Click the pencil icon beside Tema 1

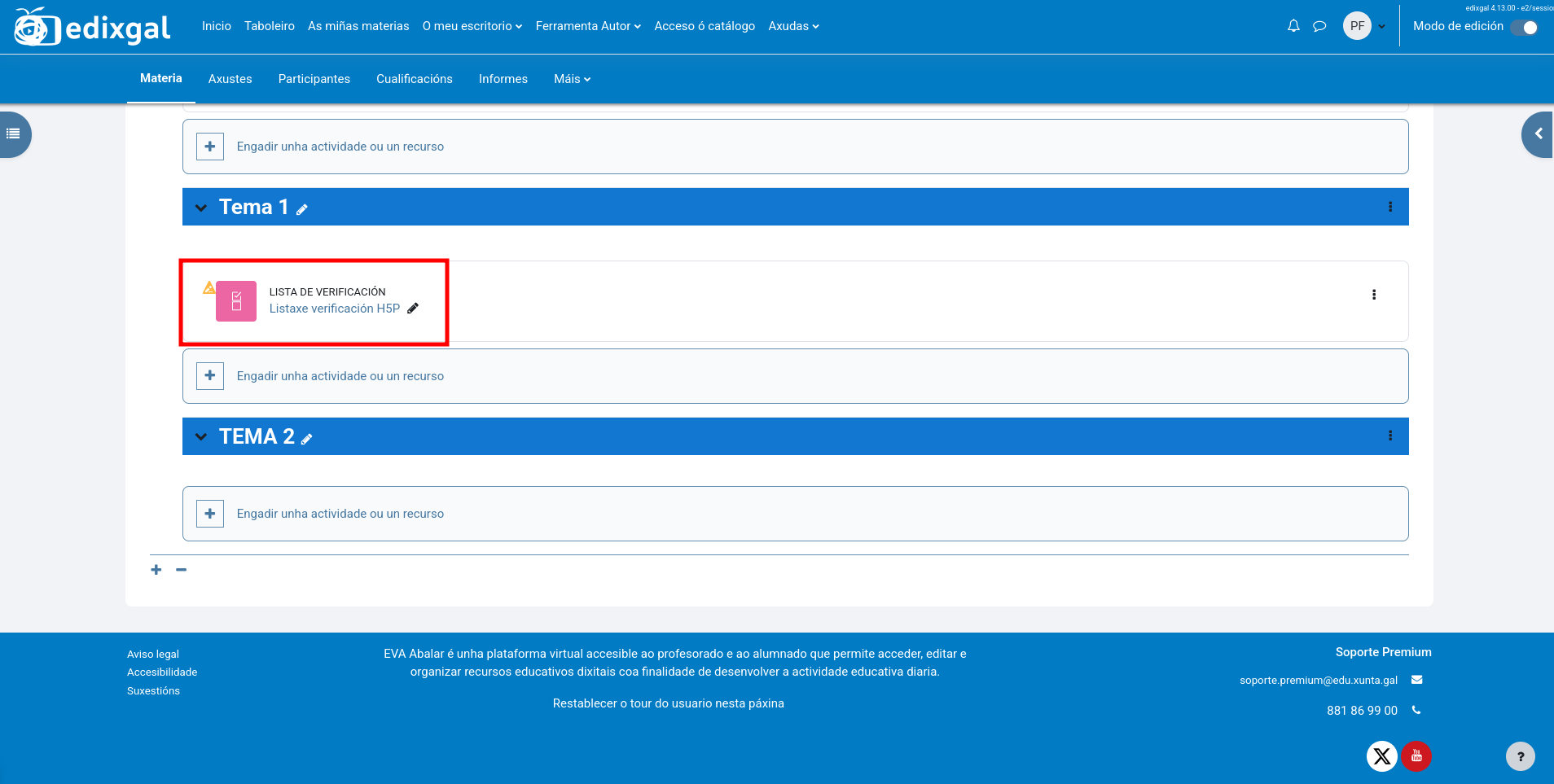point(302,209)
